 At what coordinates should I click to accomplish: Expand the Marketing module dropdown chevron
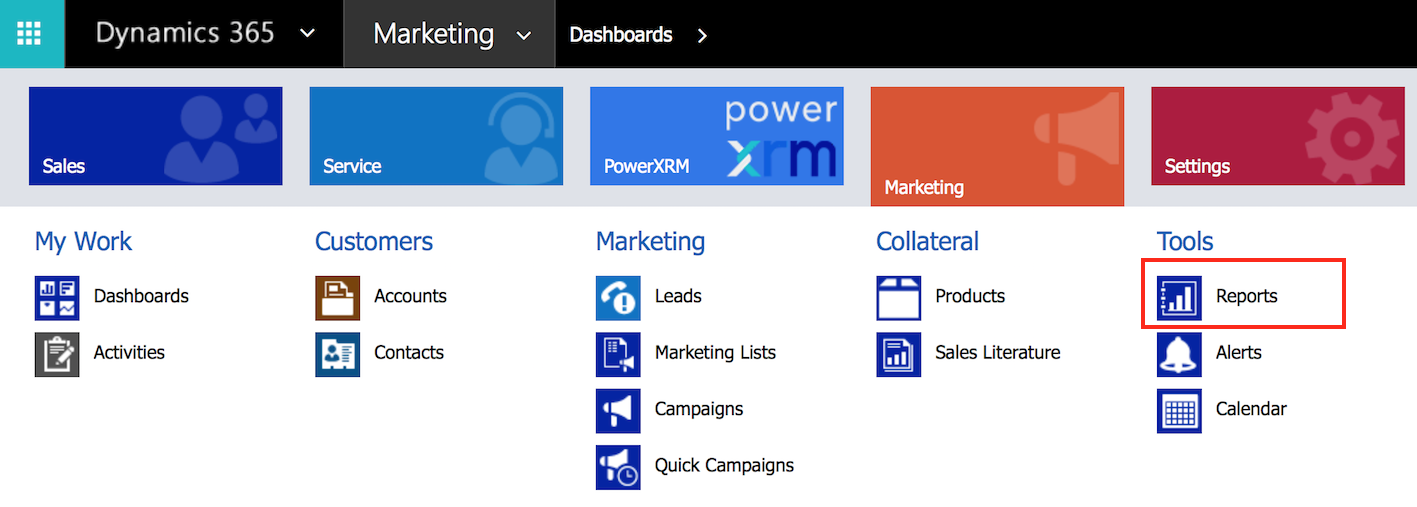(x=524, y=36)
